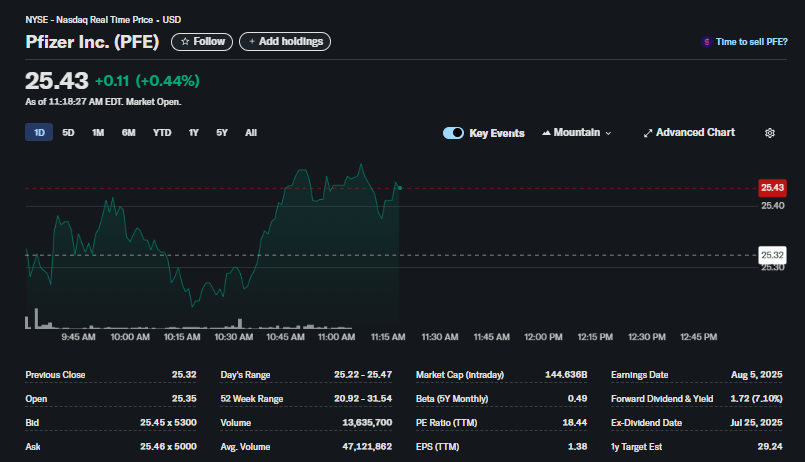
Task: Click the Volume value 13,635,700
Action: click(367, 422)
